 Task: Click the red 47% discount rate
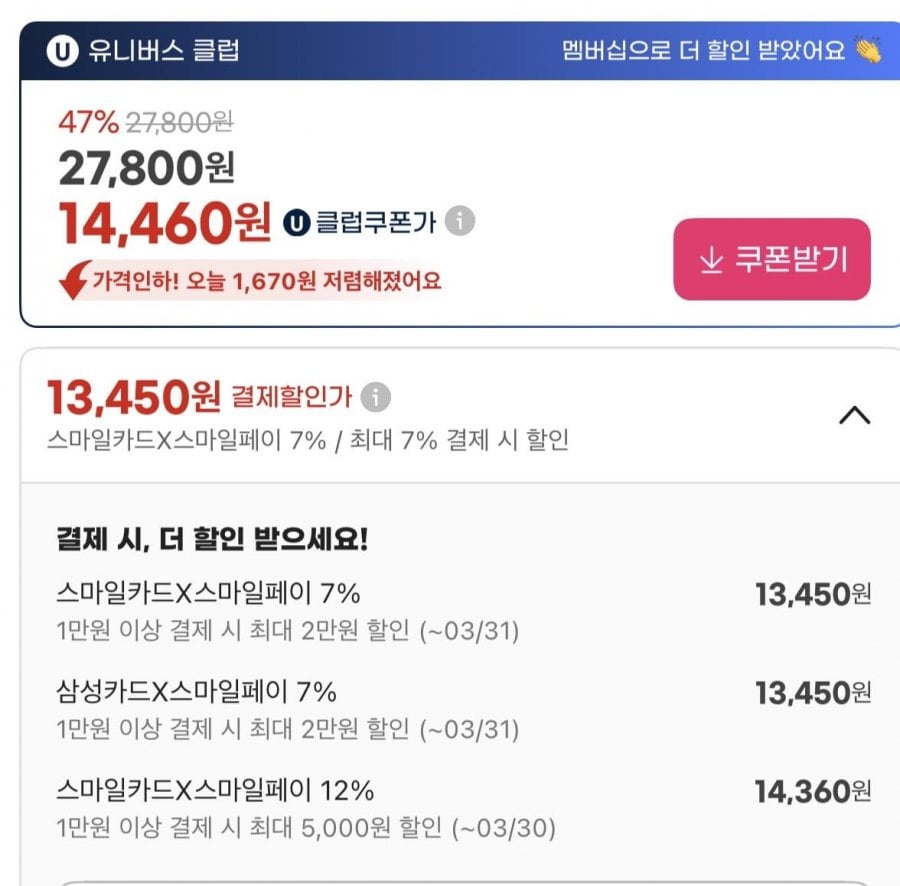tap(88, 122)
